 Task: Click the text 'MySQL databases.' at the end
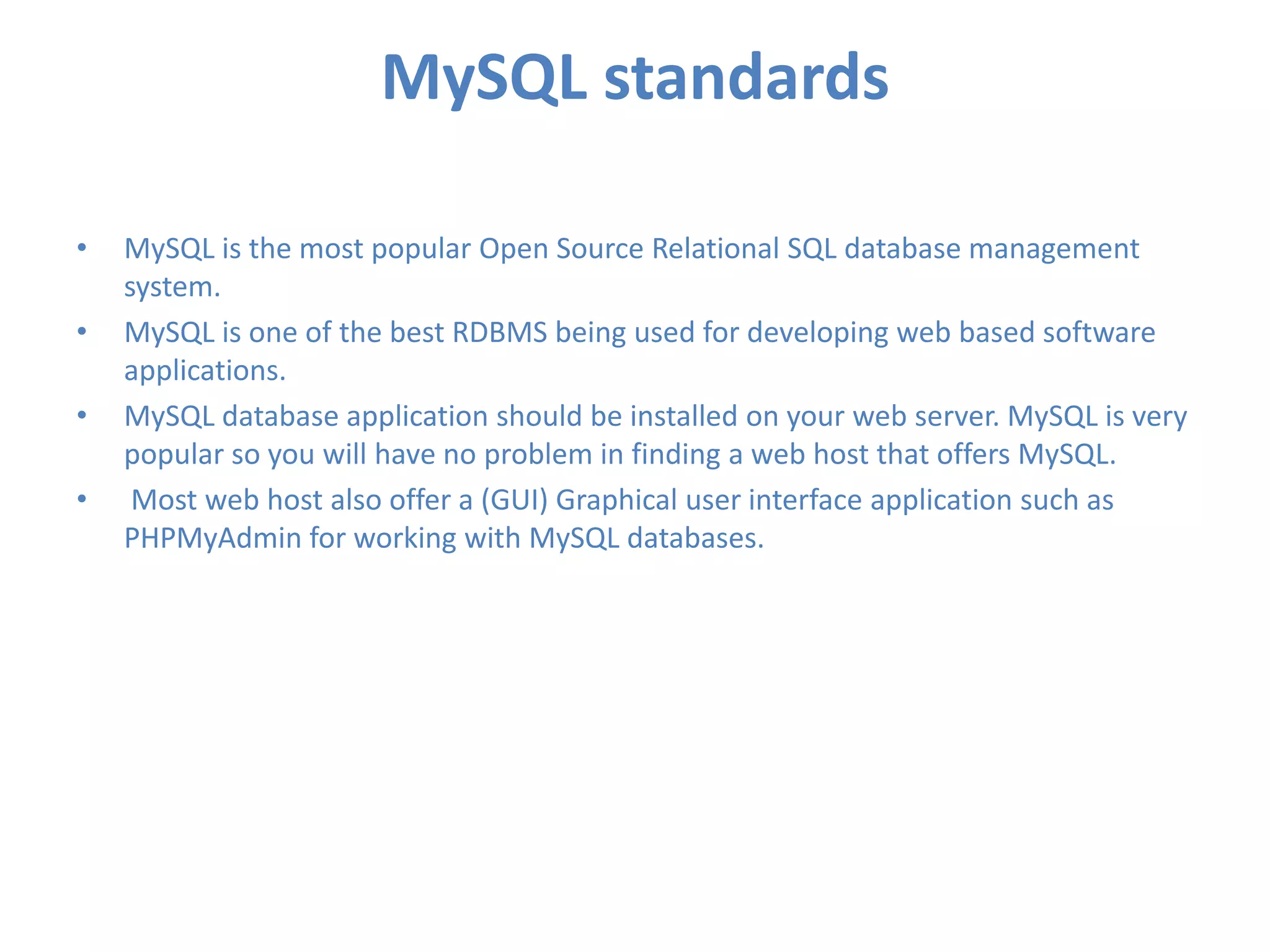point(646,538)
